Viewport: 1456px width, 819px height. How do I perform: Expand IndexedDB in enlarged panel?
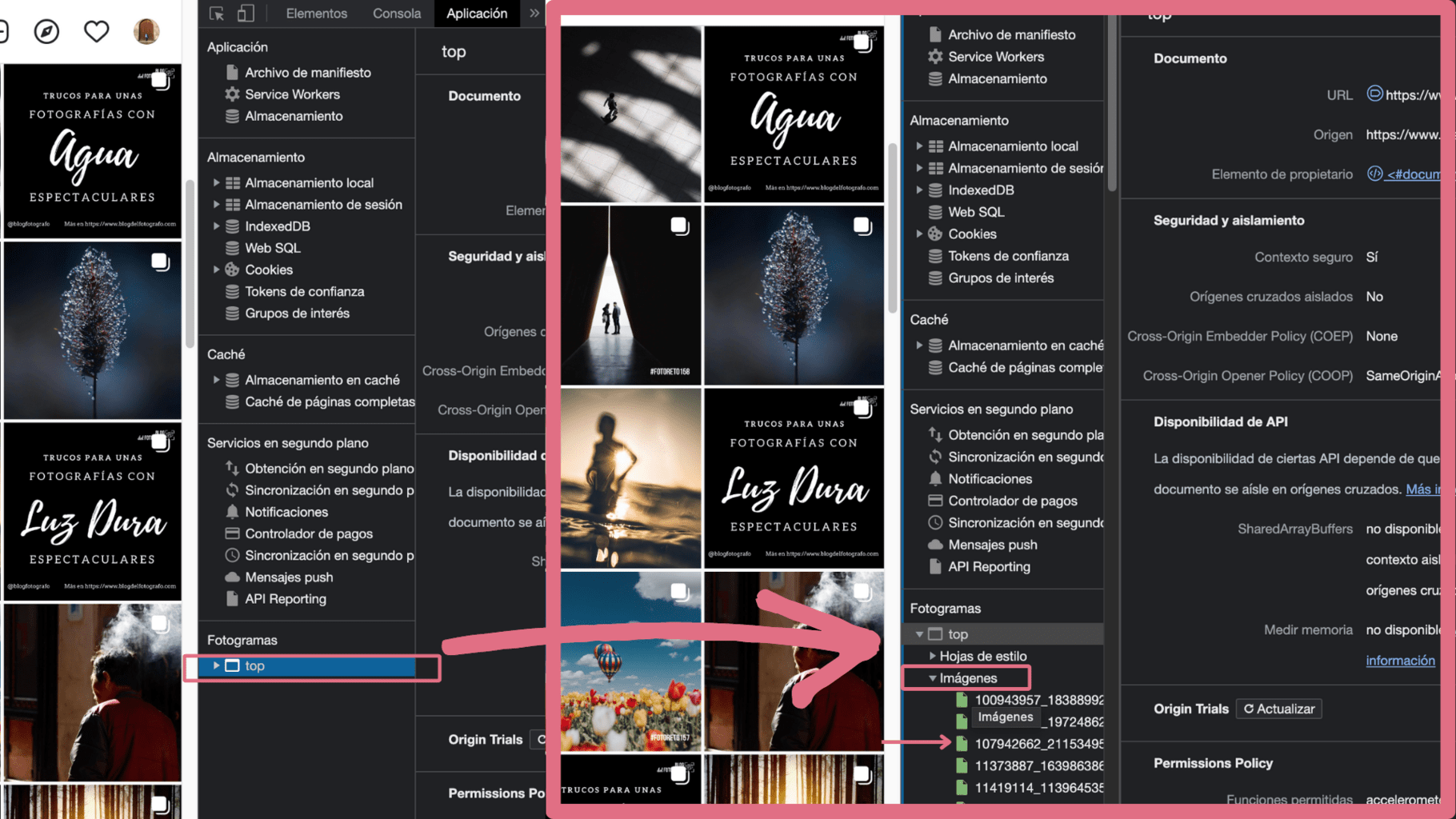pos(919,190)
